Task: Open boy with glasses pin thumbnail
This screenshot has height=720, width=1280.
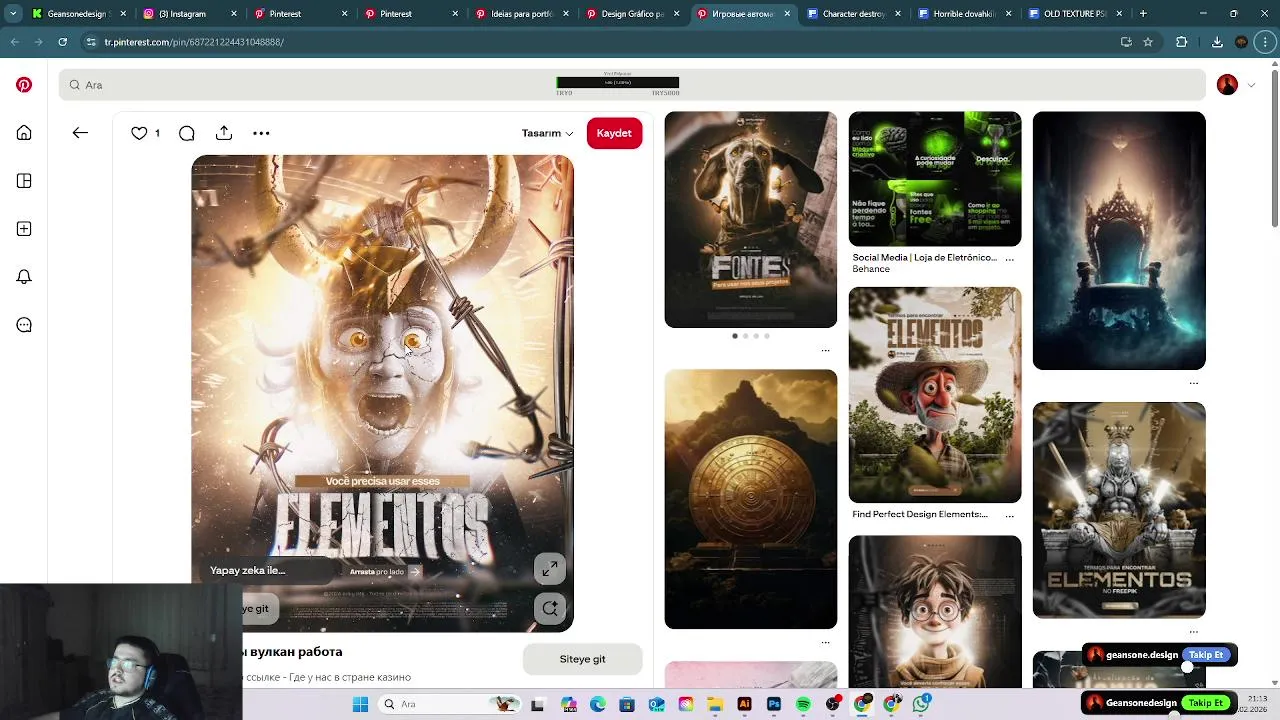Action: 935,611
